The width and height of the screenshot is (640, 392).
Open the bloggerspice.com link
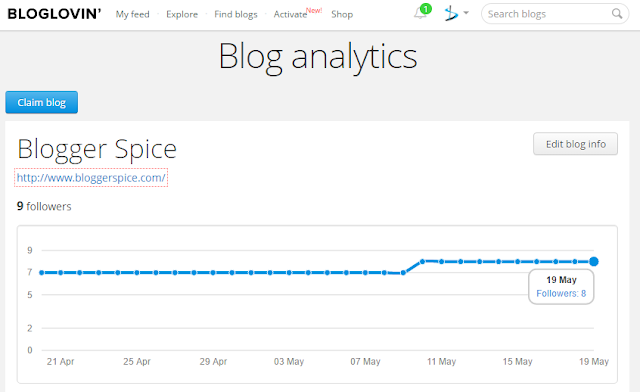91,178
